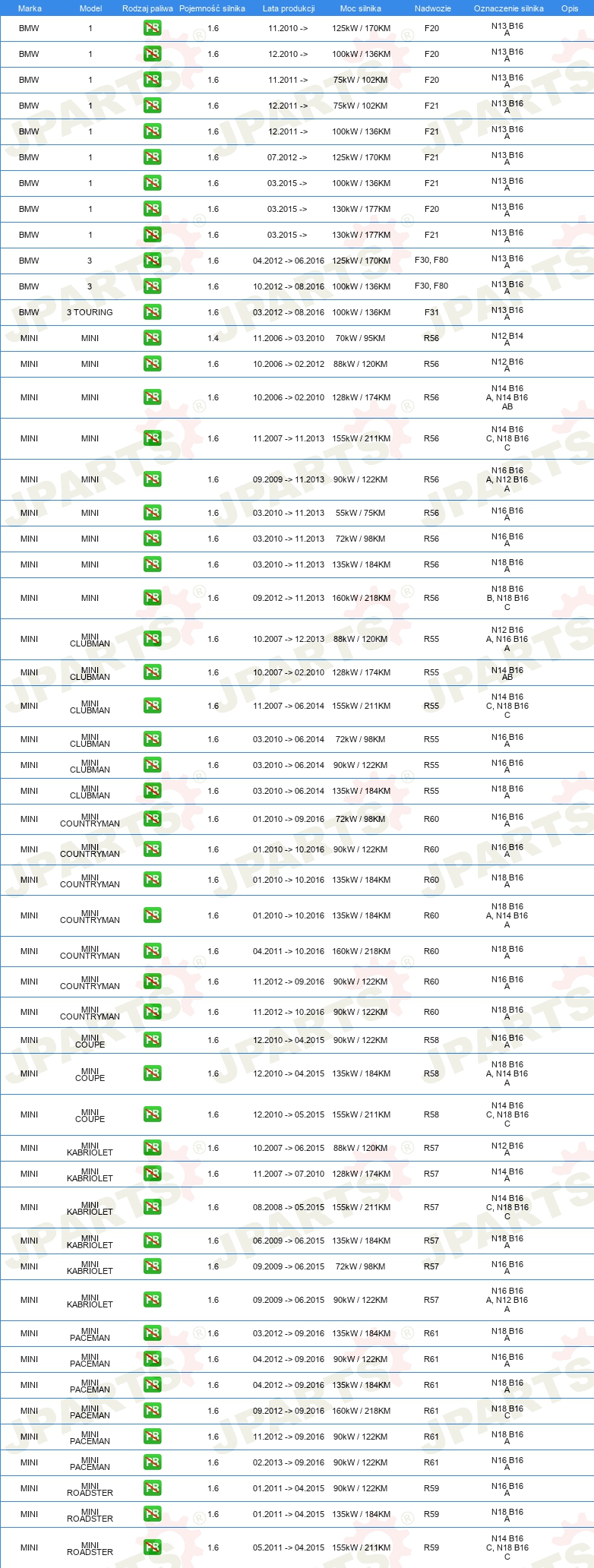Image resolution: width=594 pixels, height=1568 pixels.
Task: Click the Rodzaj paliwa column header
Action: (x=147, y=8)
